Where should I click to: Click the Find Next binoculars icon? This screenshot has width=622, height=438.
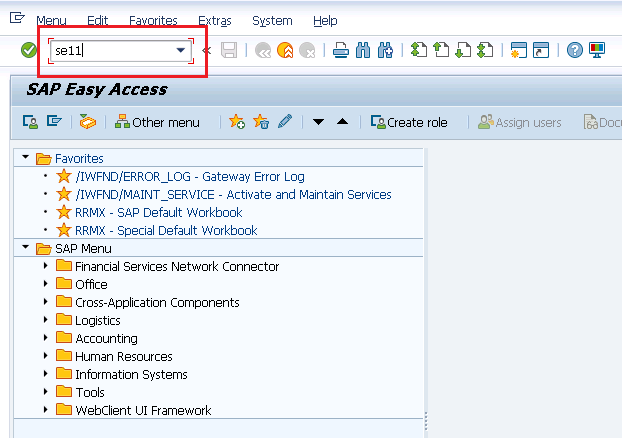[385, 50]
